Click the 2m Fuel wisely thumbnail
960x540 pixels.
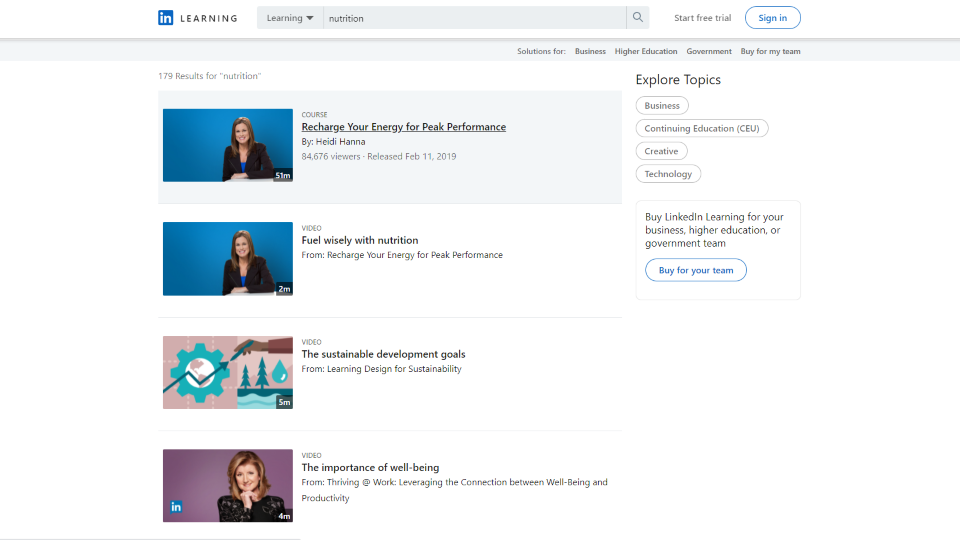click(228, 258)
